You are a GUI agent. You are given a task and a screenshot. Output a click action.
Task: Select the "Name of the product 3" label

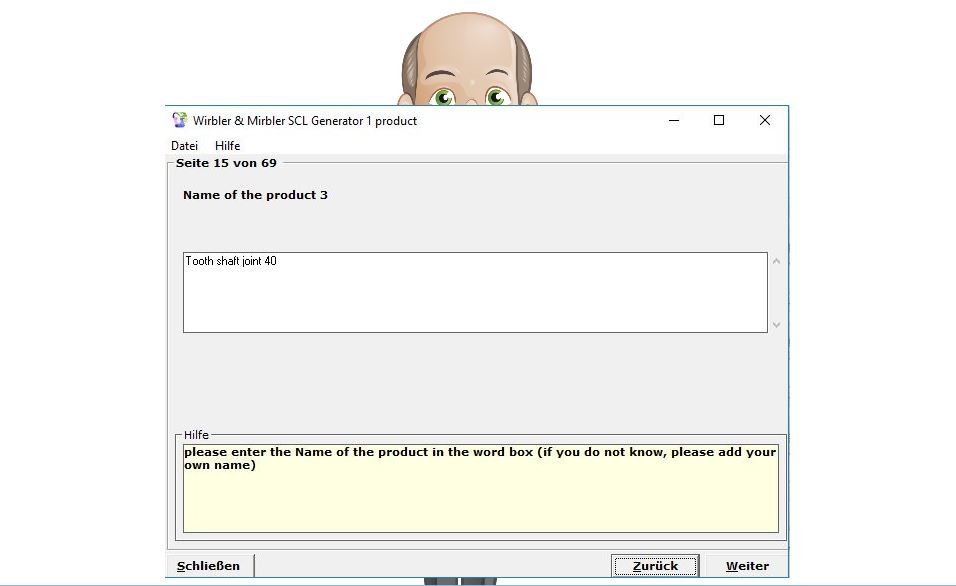tap(255, 195)
